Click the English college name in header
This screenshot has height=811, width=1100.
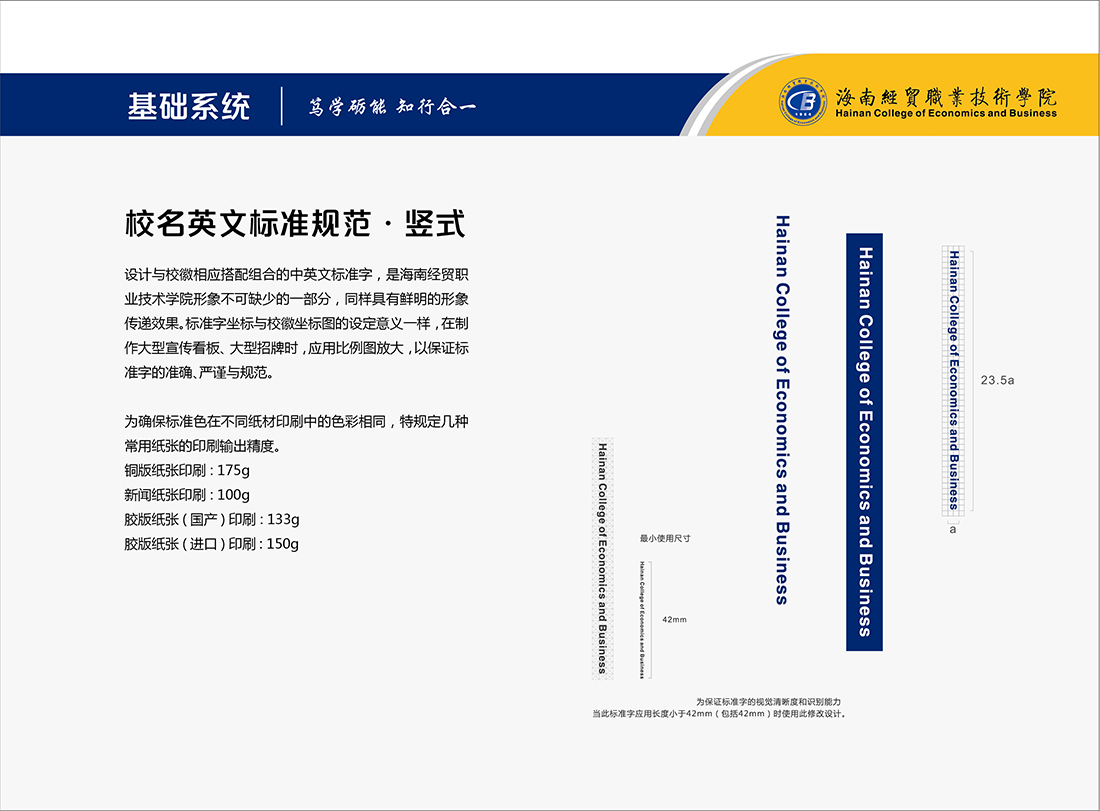point(945,114)
